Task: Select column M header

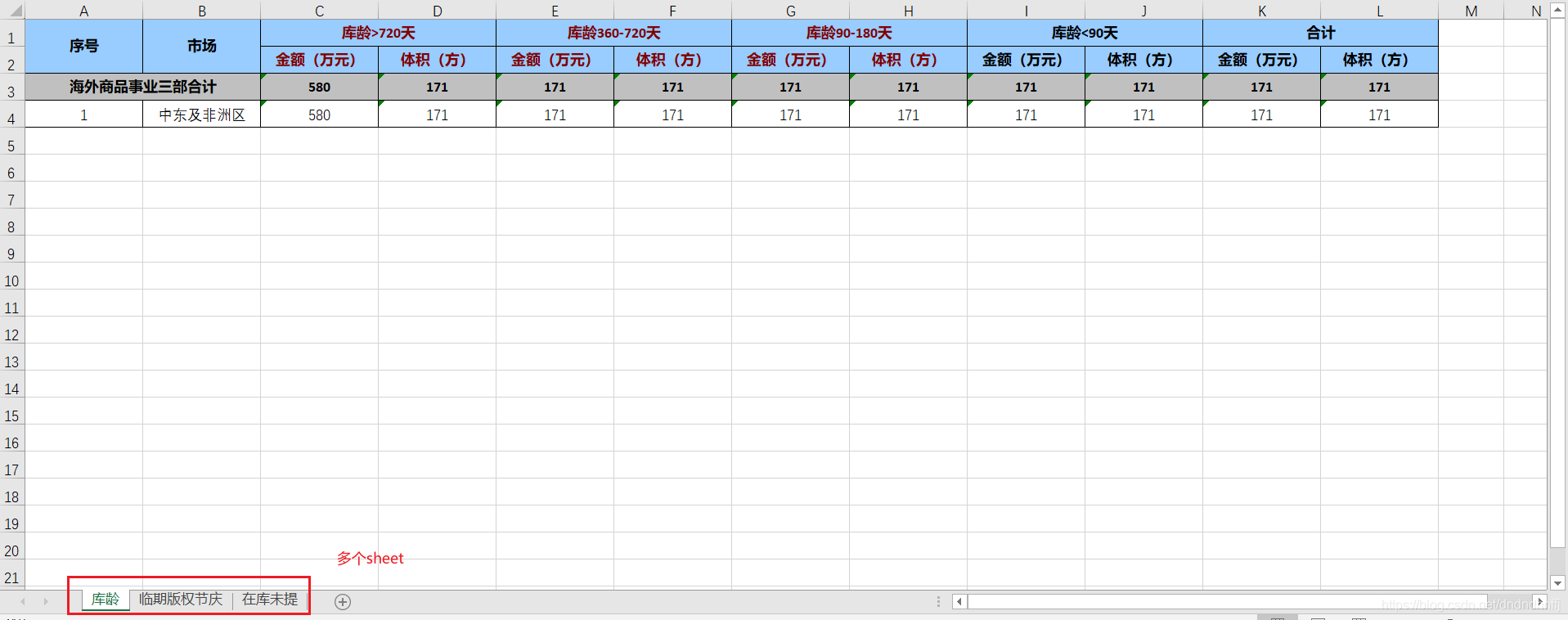Action: click(1471, 11)
